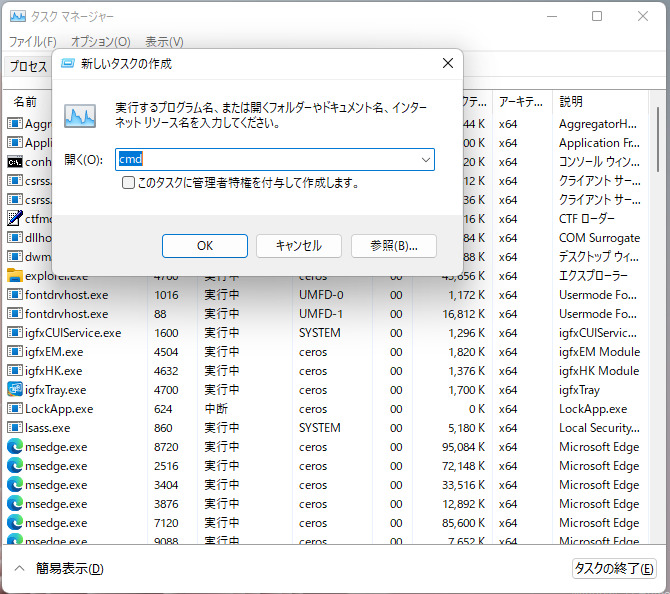Open the 開く command history dropdown
670x594 pixels.
pos(425,159)
